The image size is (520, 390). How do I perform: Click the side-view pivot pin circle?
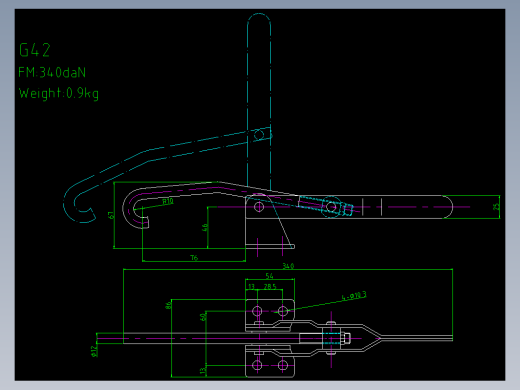coord(259,207)
